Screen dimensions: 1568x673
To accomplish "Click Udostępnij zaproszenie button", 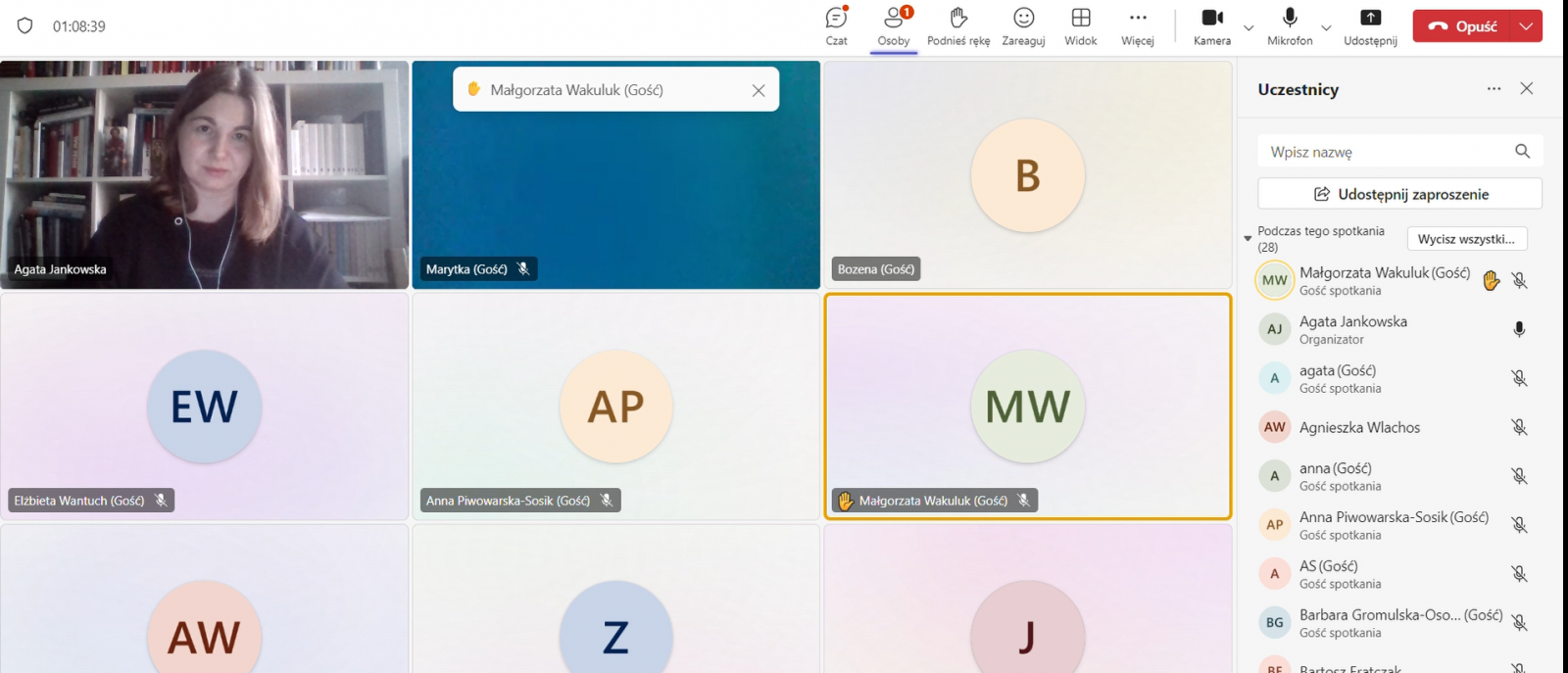I will tap(1399, 194).
